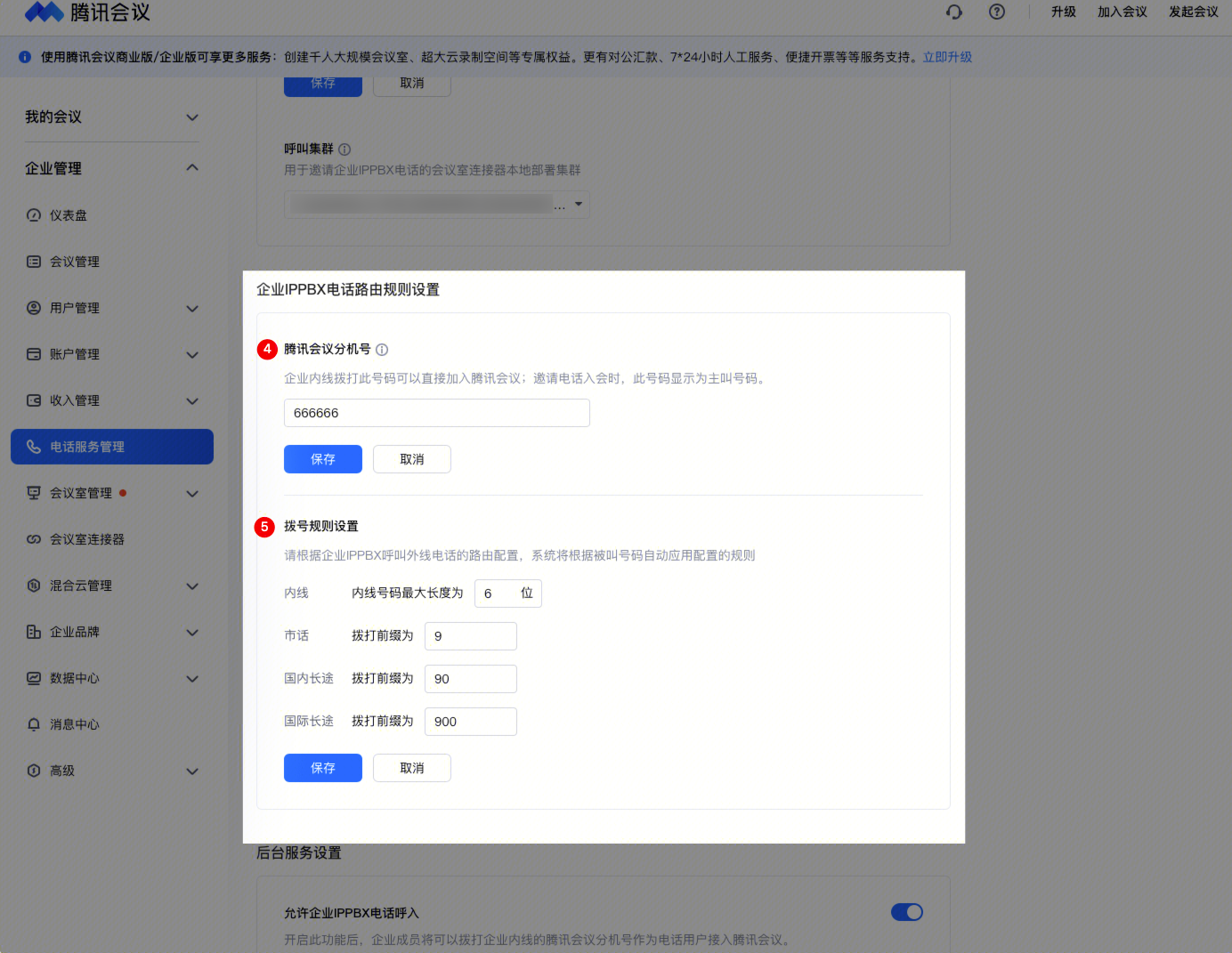
Task: Click 升级 in top navigation
Action: coord(1064,12)
